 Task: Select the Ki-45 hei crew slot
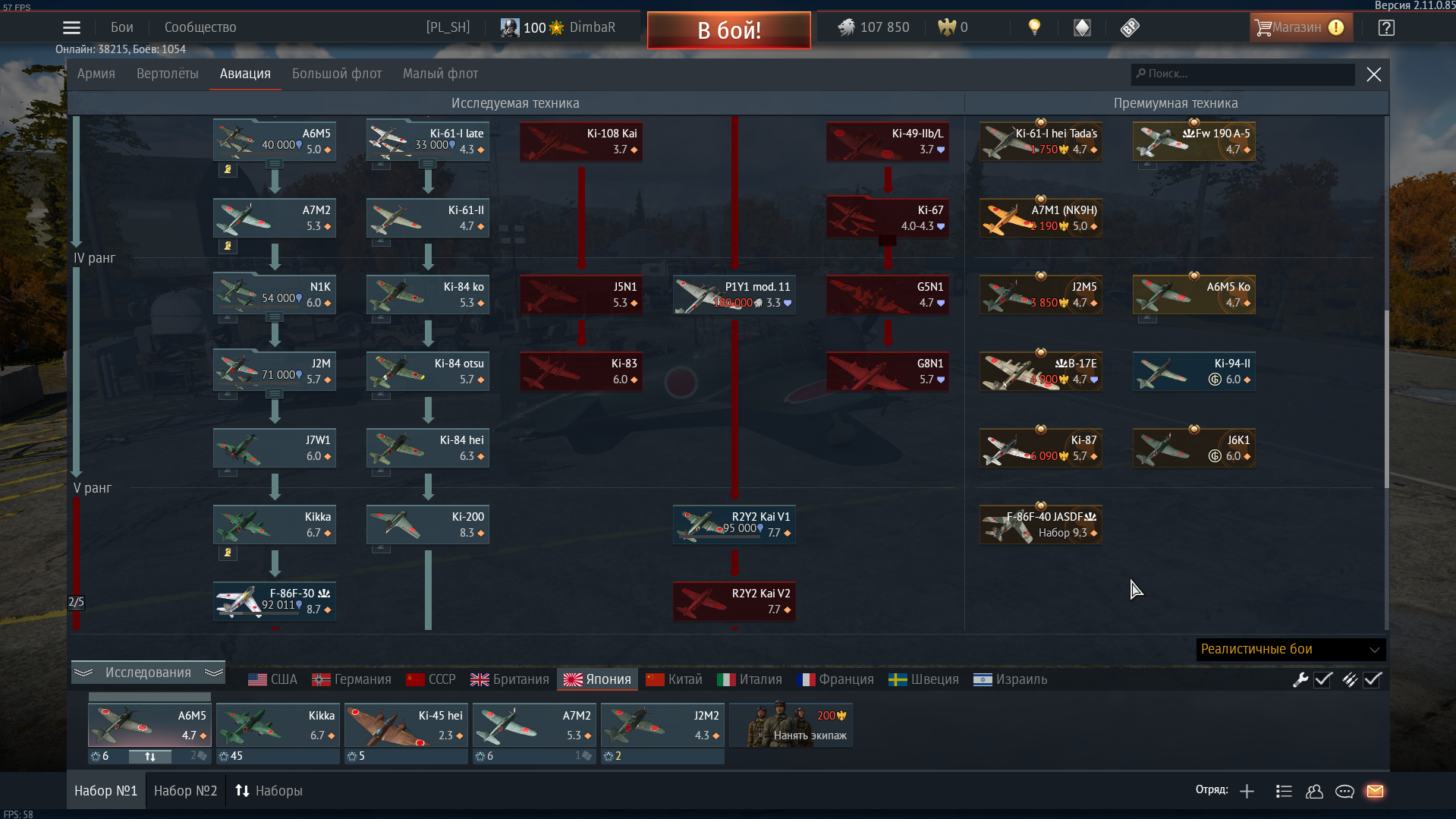click(406, 725)
